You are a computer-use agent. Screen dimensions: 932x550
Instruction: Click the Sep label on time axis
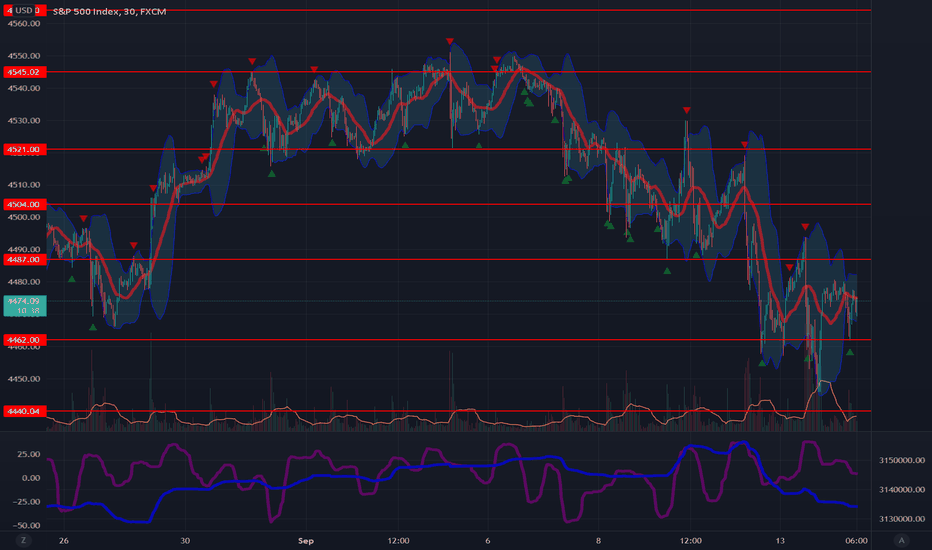point(306,540)
